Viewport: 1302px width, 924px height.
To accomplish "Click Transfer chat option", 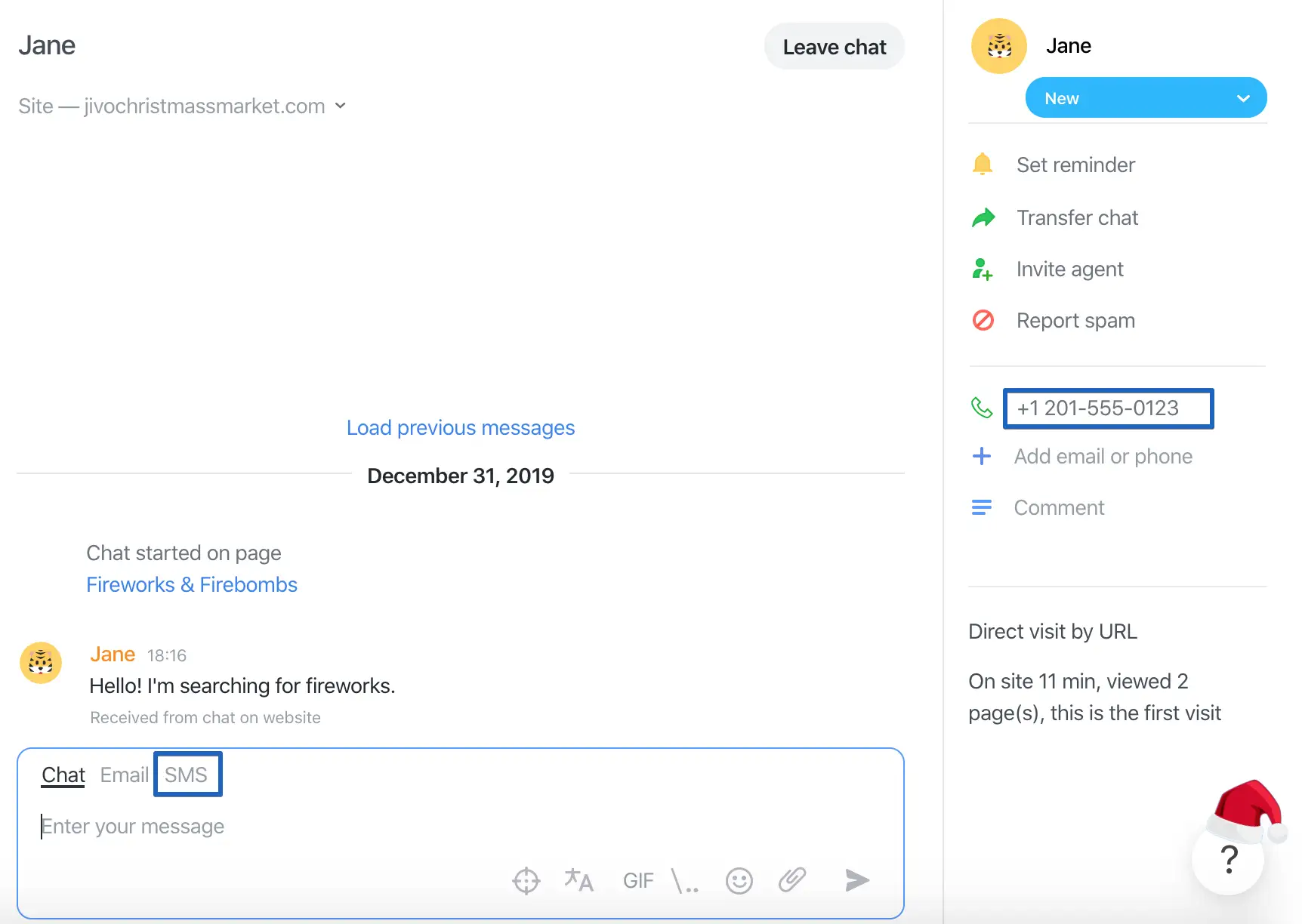I will click(x=1076, y=218).
